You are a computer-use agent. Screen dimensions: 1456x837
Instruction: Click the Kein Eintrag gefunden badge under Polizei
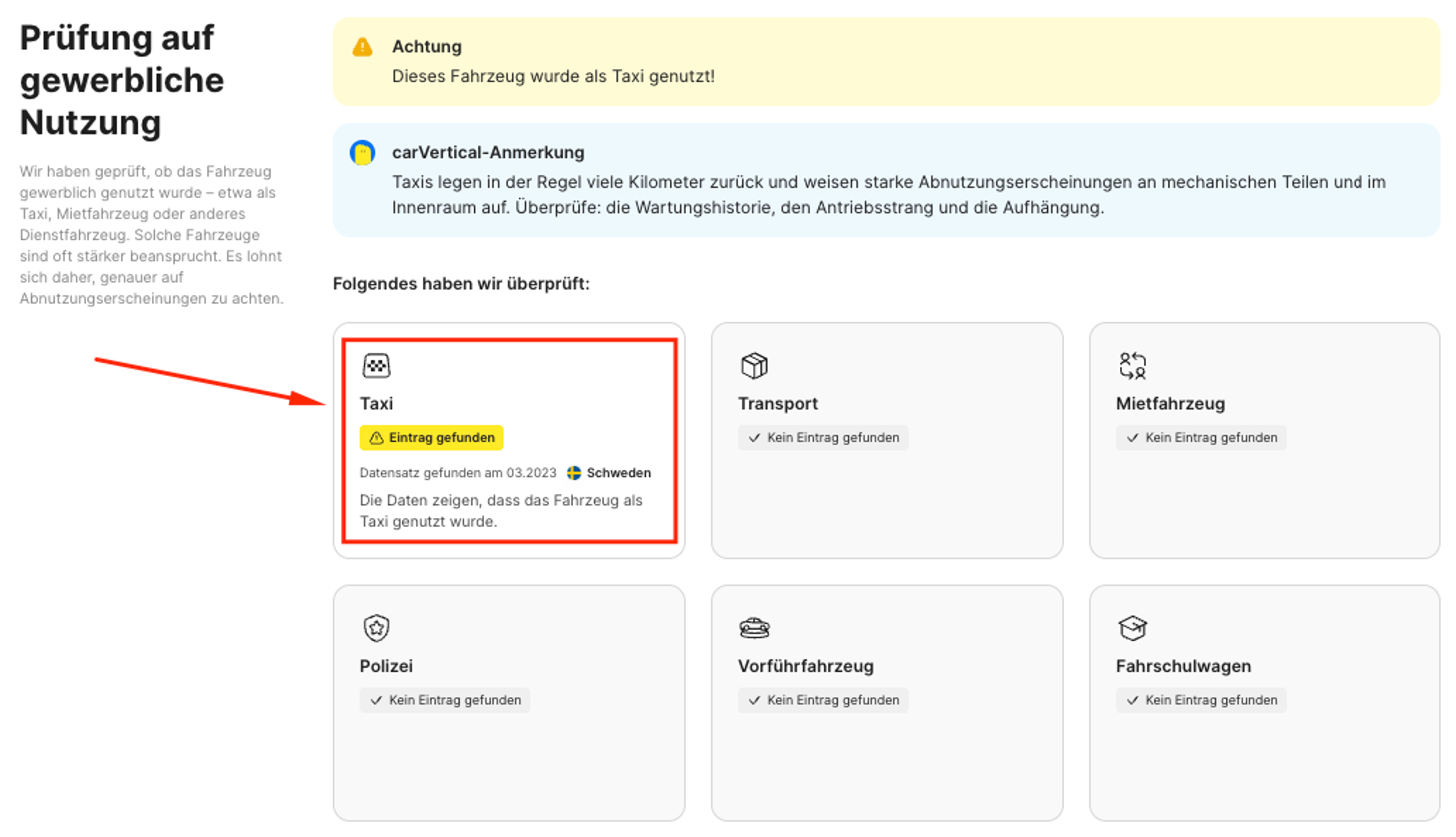pos(445,700)
